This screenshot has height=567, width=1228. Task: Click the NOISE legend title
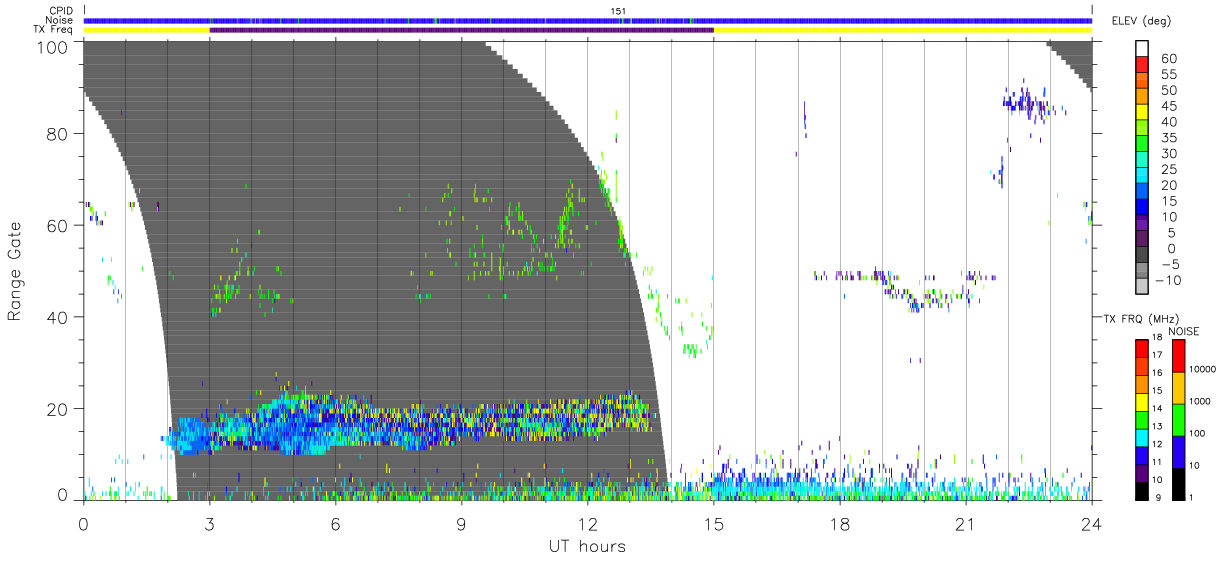[1184, 331]
